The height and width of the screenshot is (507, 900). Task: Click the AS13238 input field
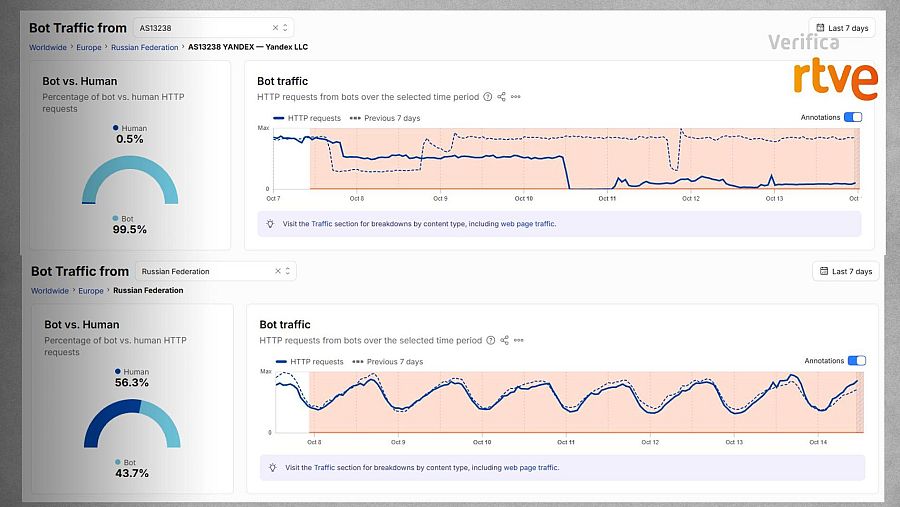214,28
